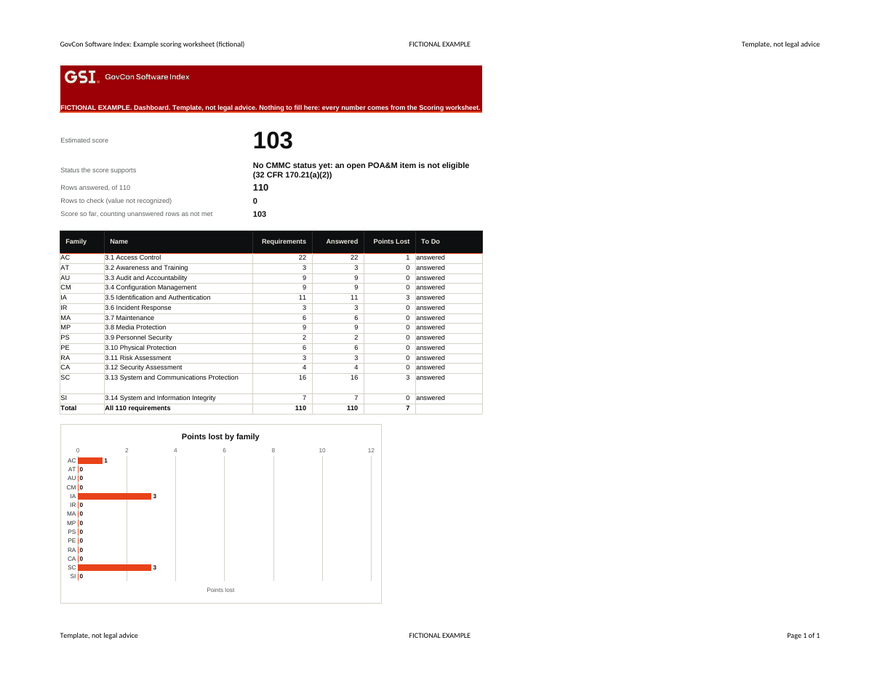Click the family code 'SC' table cell
This screenshot has height=680, width=880.
tap(81, 383)
